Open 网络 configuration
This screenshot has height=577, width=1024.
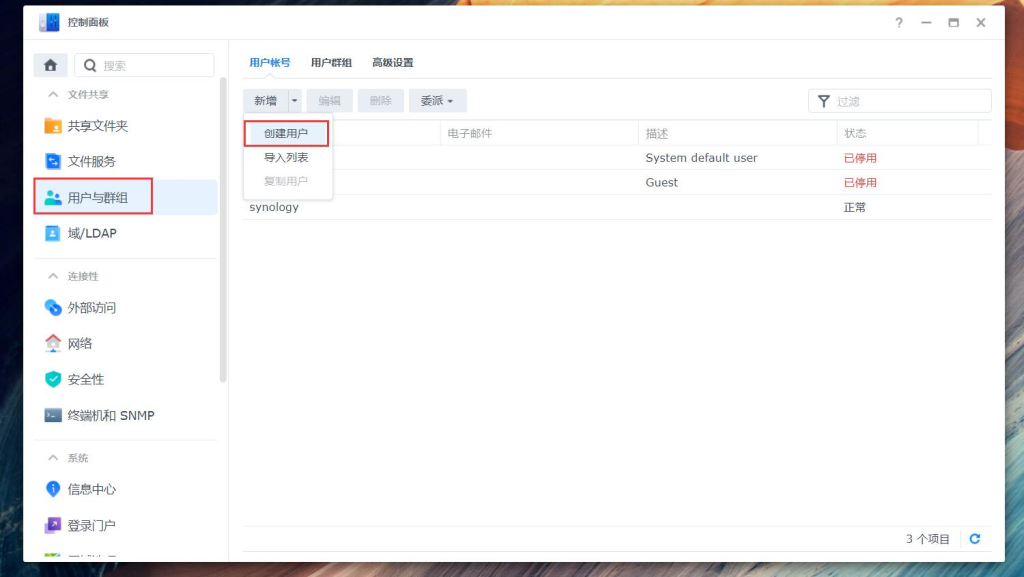(80, 343)
